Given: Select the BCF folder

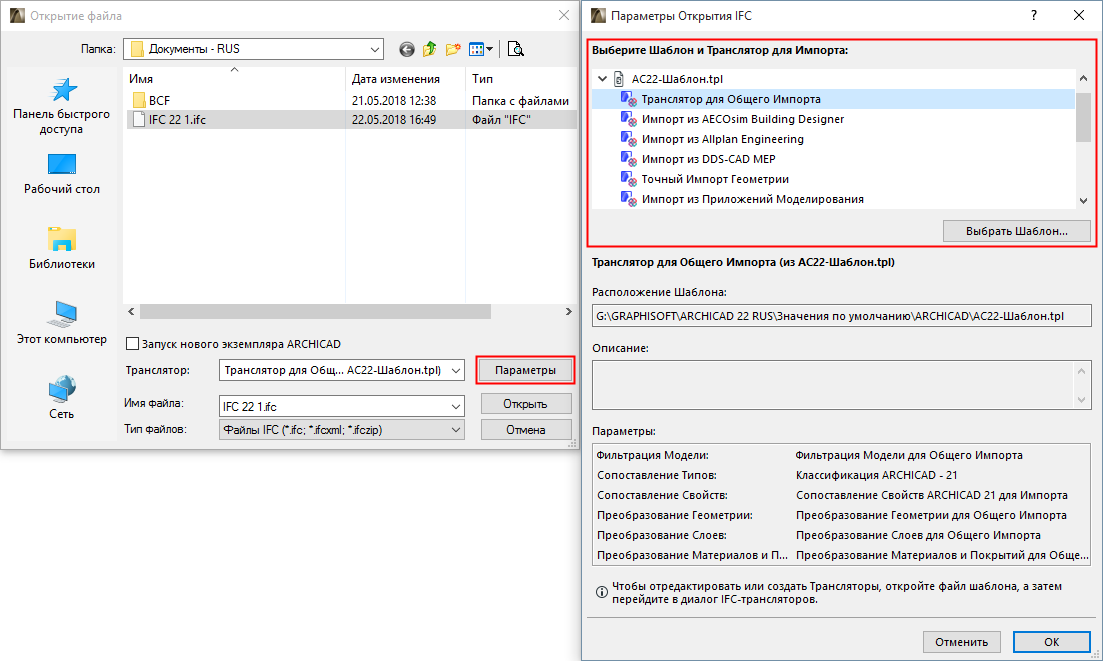Looking at the screenshot, I should [159, 101].
